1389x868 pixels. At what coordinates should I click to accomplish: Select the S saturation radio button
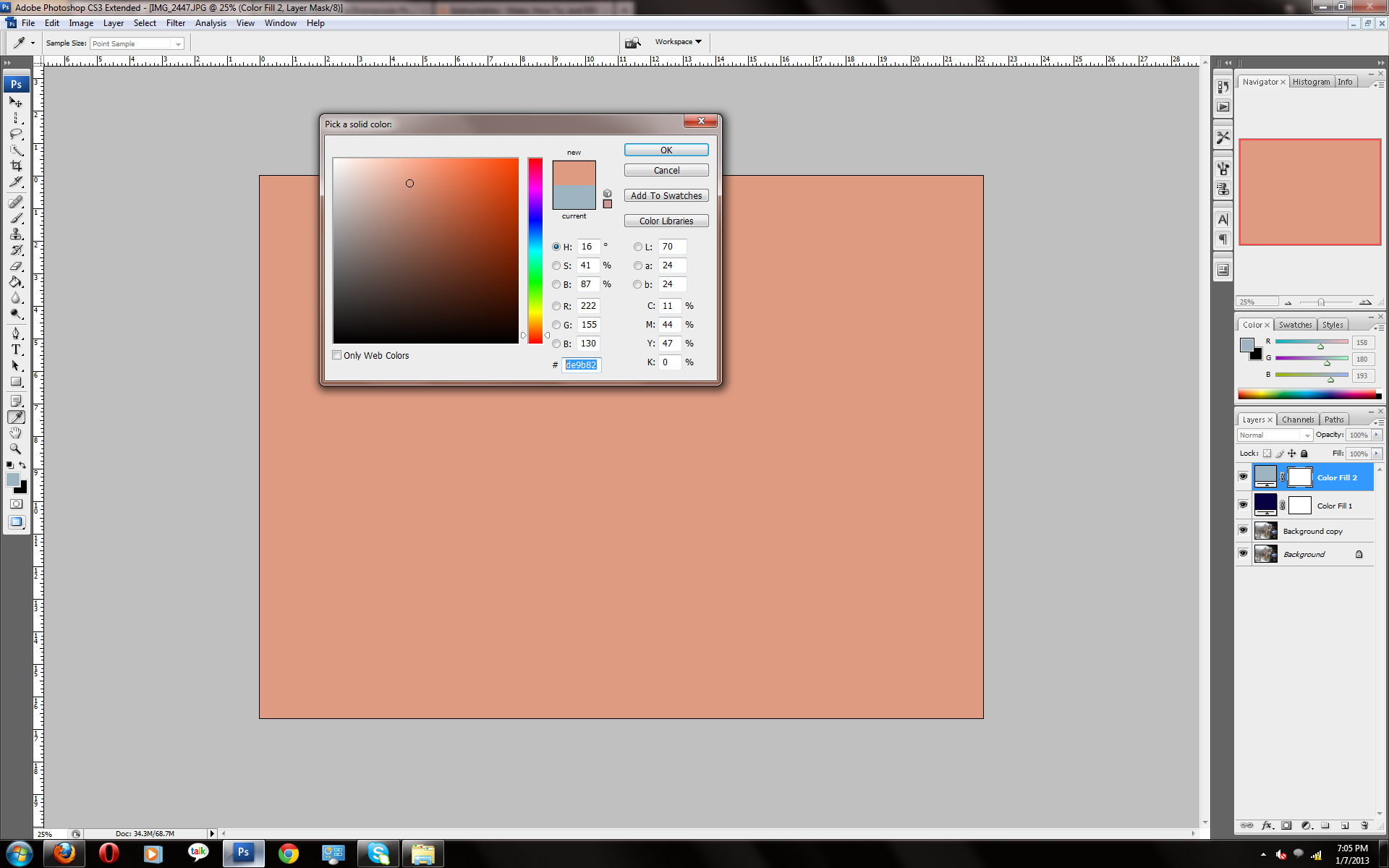tap(556, 265)
